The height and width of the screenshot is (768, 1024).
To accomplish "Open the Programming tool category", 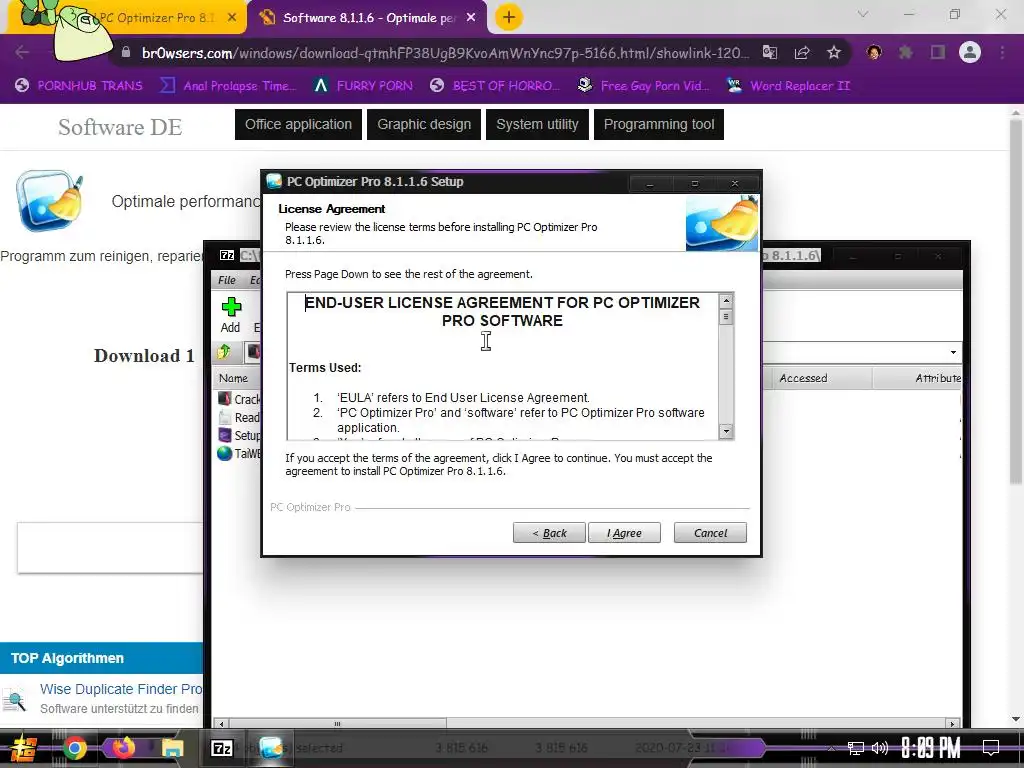I will tap(659, 124).
